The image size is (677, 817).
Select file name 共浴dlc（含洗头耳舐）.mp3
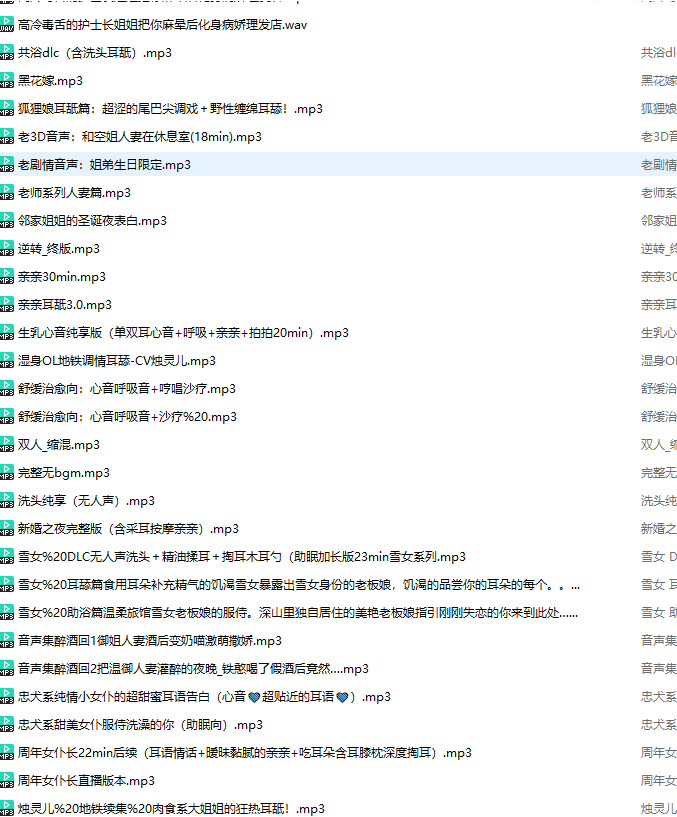(95, 53)
